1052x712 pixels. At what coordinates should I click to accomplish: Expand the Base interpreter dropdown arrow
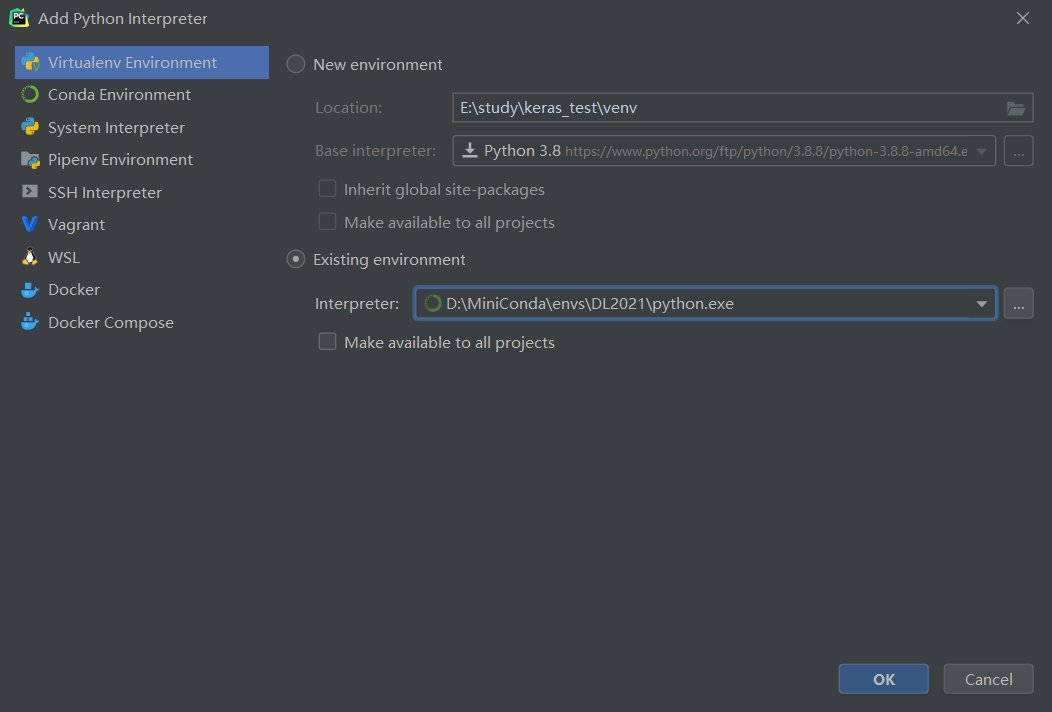982,151
